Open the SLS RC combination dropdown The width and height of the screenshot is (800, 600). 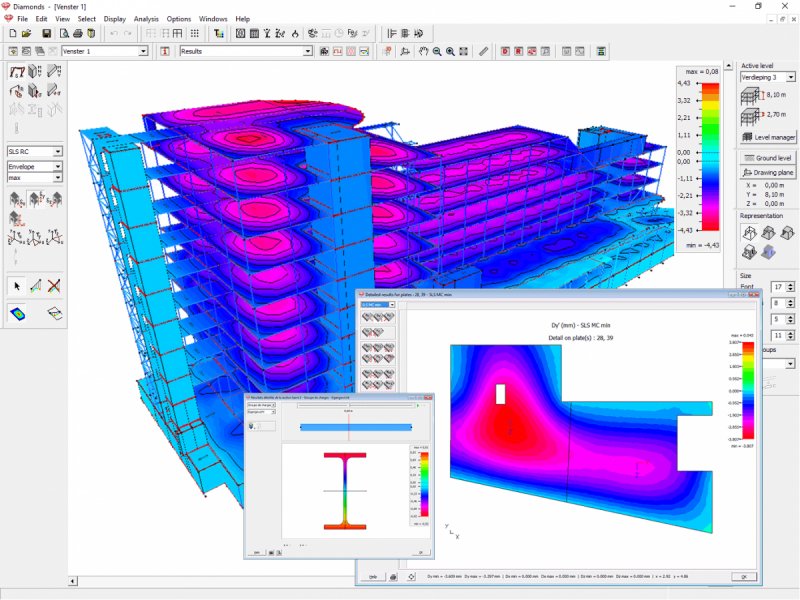click(58, 152)
